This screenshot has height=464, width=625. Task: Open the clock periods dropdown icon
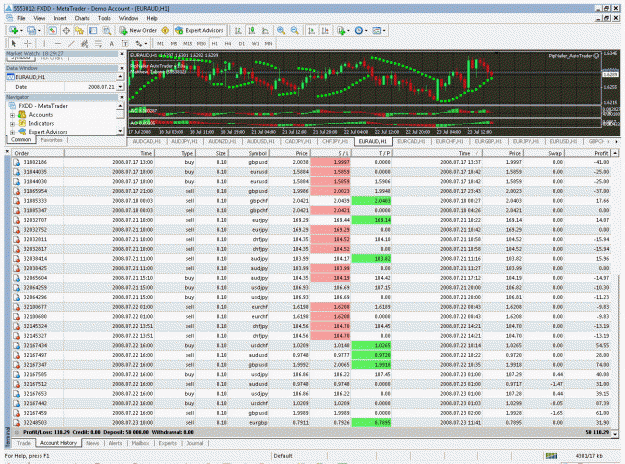[x=360, y=30]
